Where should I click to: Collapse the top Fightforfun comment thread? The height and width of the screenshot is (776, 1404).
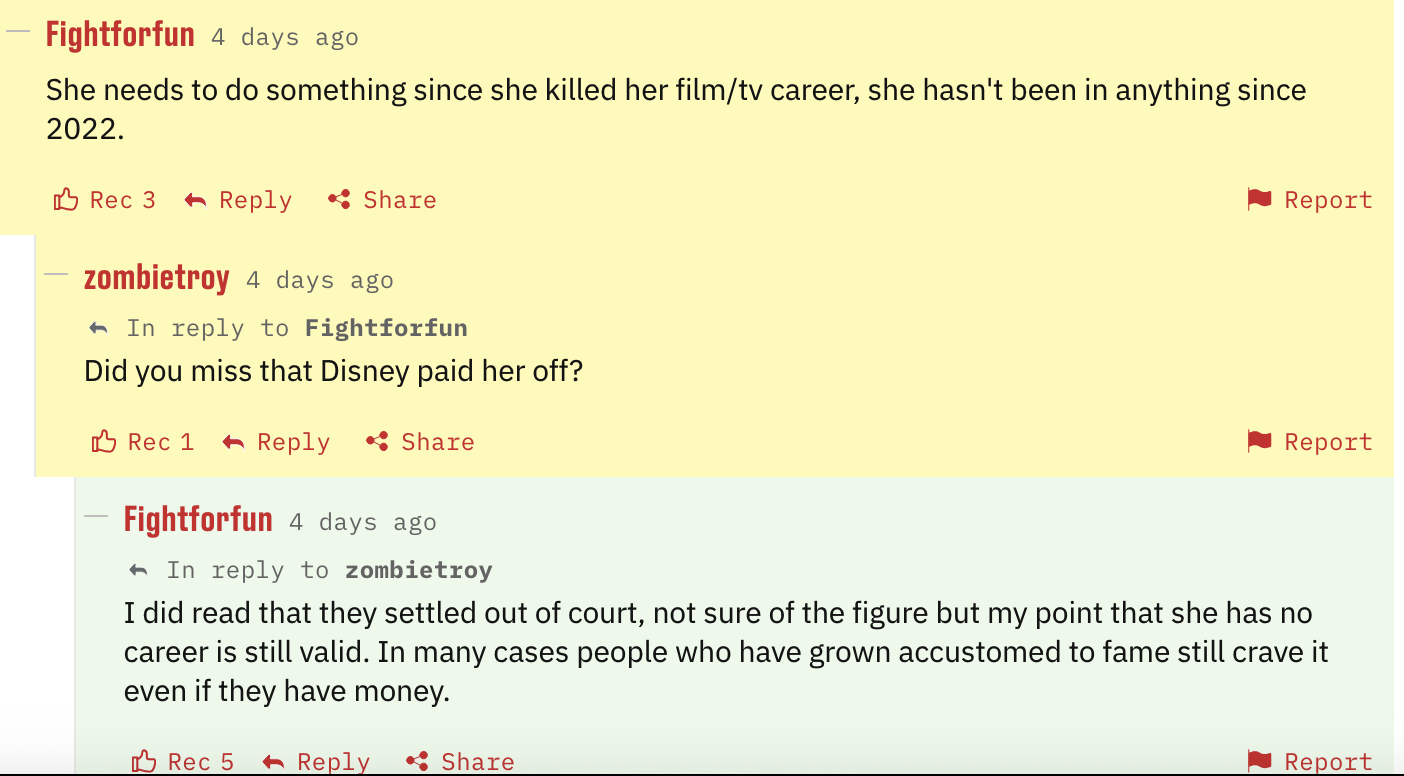18,31
